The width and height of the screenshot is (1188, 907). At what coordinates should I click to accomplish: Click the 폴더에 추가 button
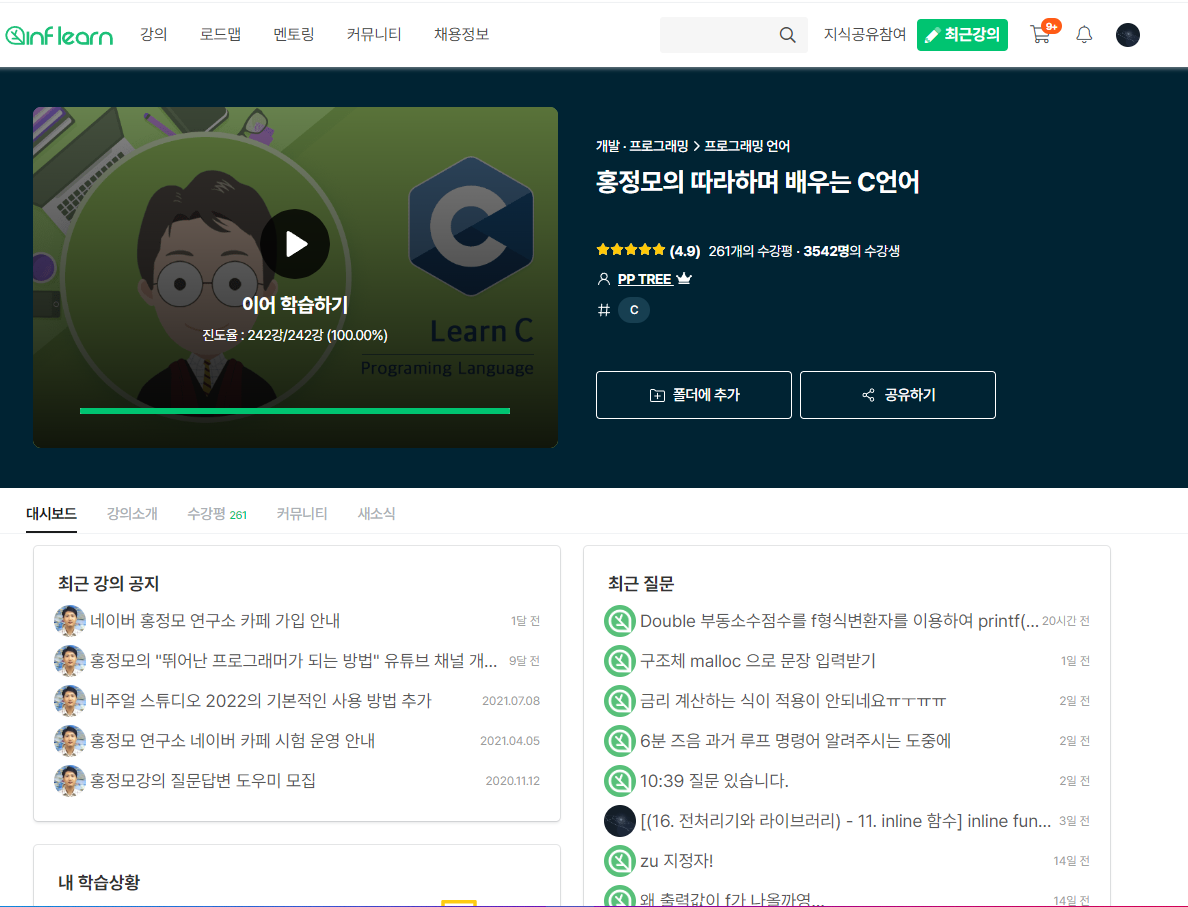694,395
